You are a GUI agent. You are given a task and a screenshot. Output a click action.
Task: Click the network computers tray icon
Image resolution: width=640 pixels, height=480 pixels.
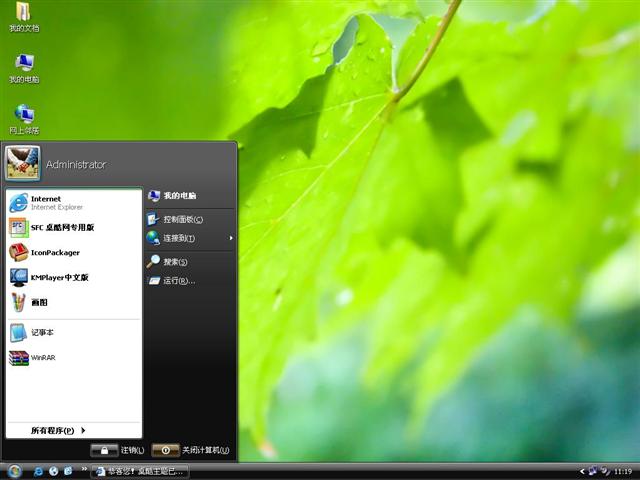click(x=593, y=471)
